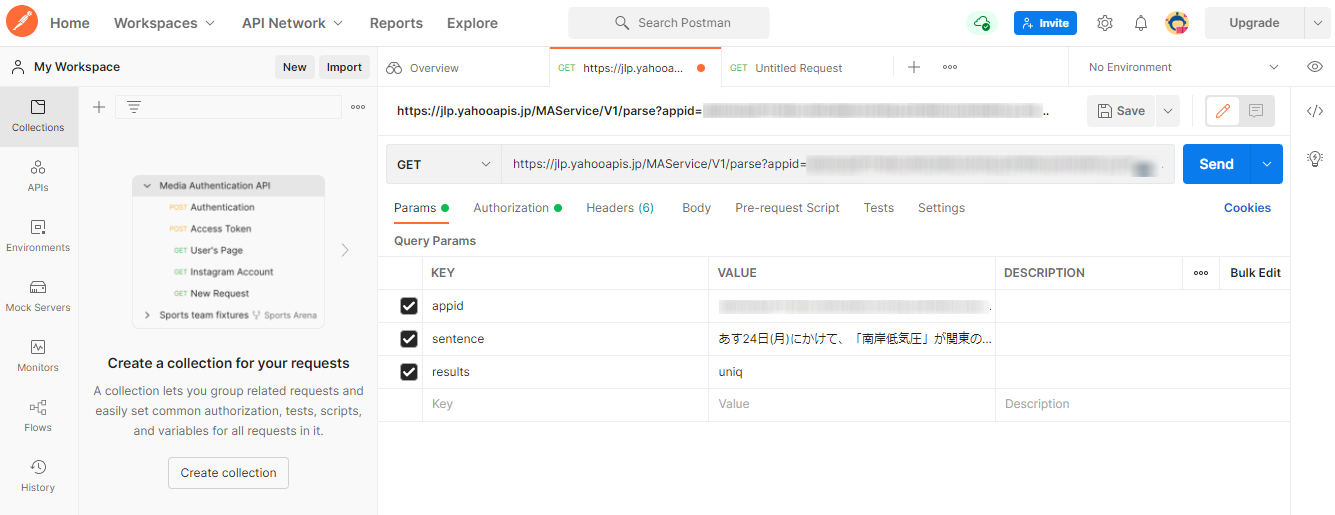Screen dimensions: 1335x515
Task: Show notifications via the bell icon
Action: (x=1141, y=23)
